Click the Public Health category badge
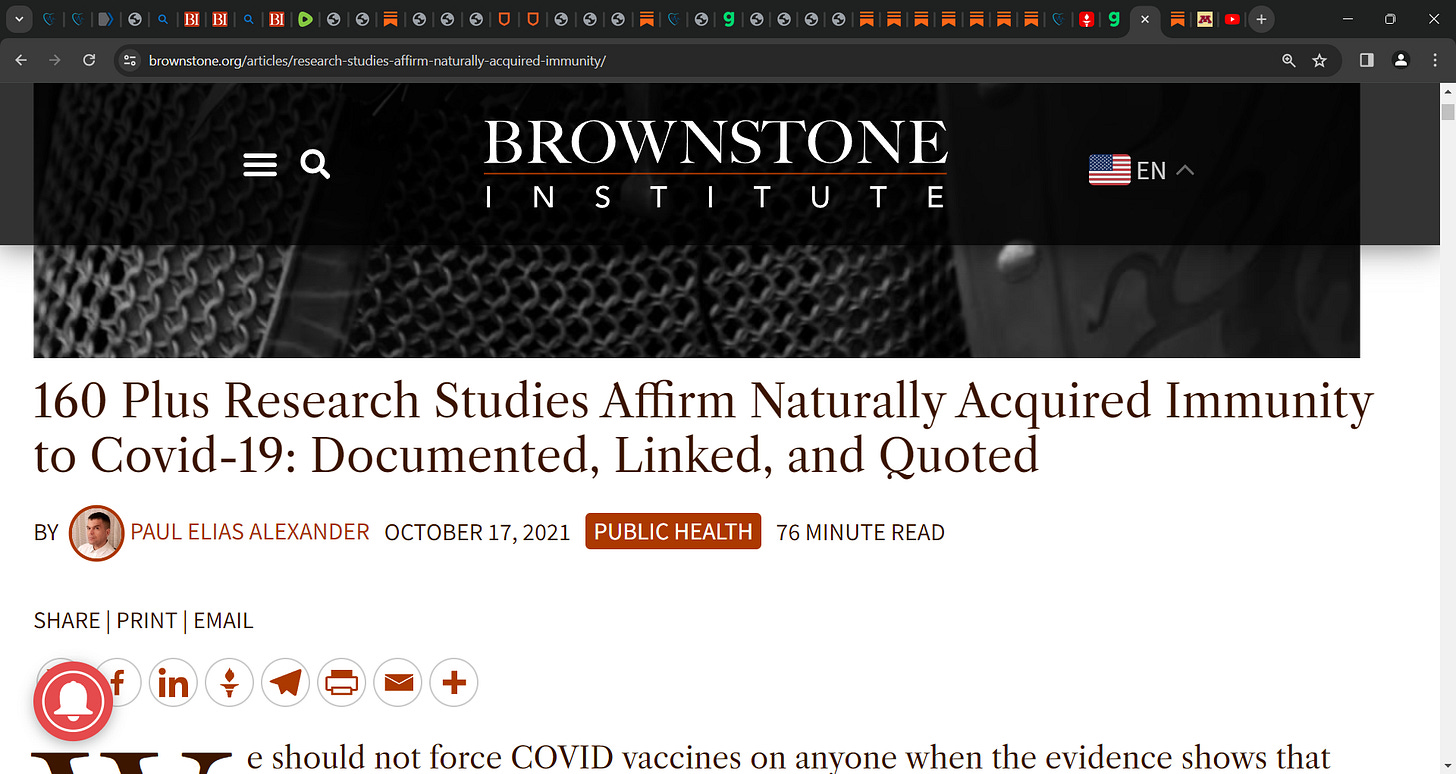 (x=673, y=532)
